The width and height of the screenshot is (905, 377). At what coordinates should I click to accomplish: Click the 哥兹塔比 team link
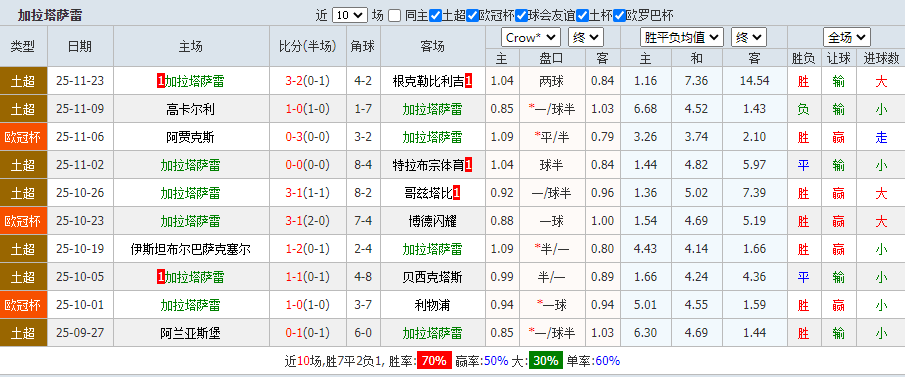pos(428,193)
